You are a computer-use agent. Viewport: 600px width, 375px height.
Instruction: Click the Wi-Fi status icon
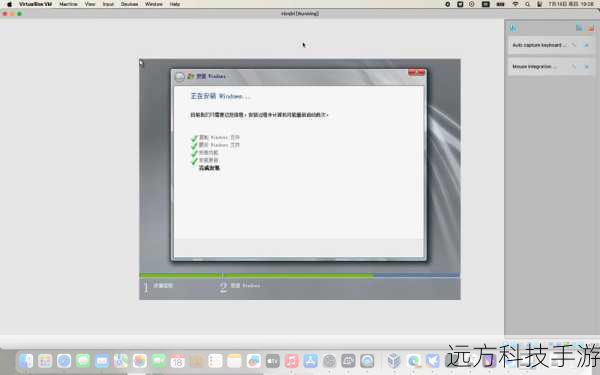coord(515,4)
